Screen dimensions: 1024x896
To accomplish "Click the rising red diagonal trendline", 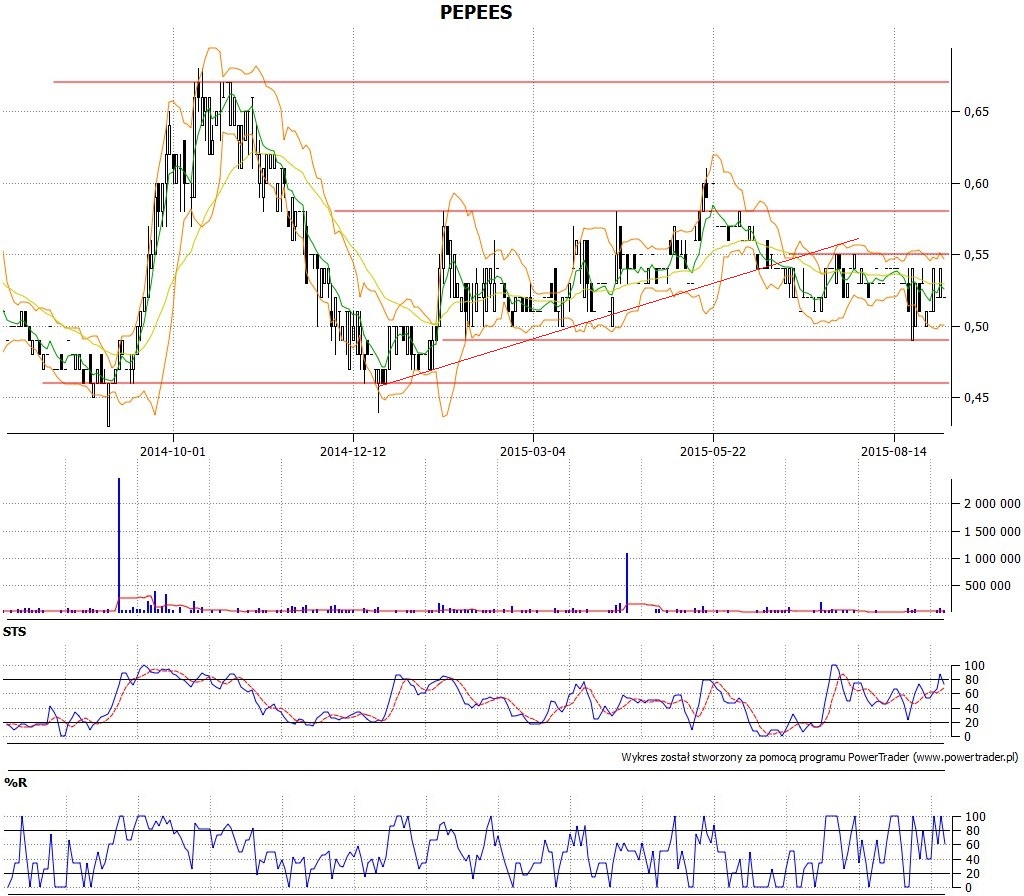I will pyautogui.click(x=618, y=311).
